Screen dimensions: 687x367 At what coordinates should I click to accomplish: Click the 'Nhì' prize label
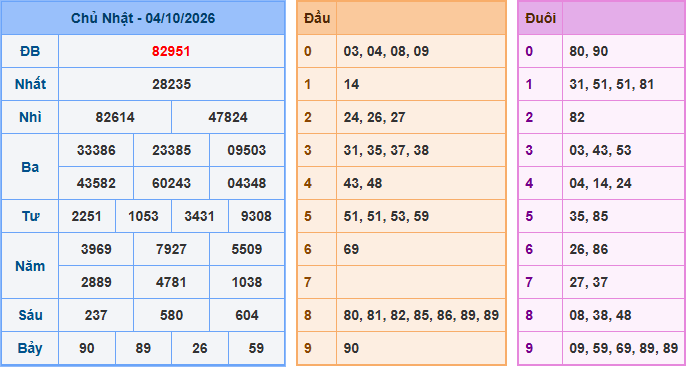click(30, 117)
